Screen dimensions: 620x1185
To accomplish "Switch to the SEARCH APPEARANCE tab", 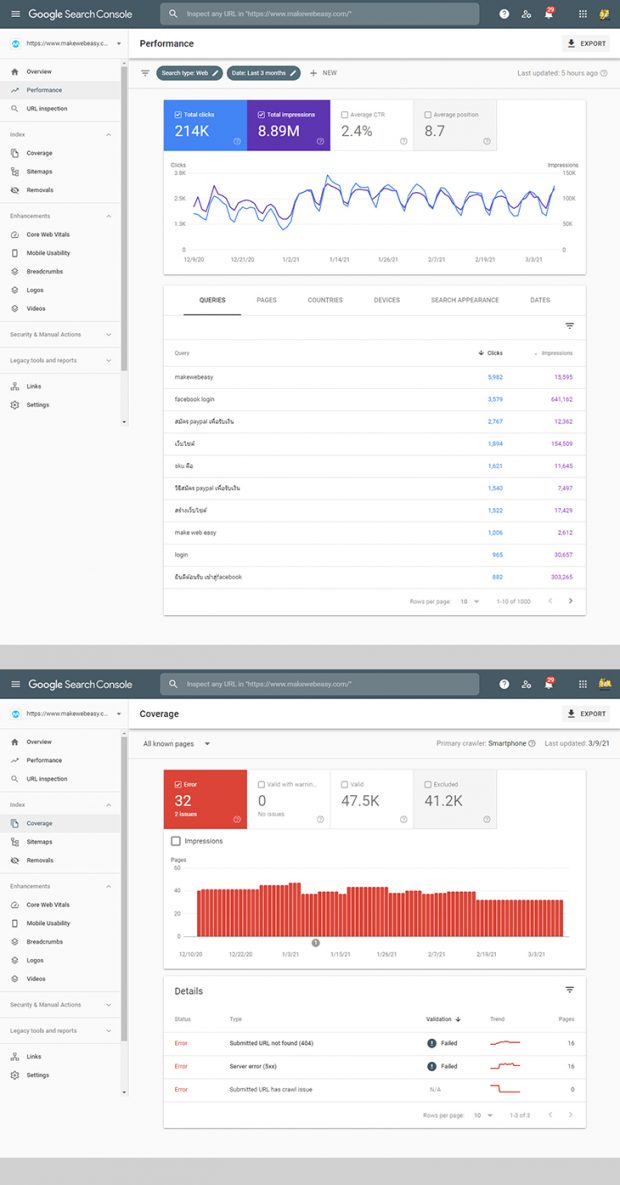I will tap(464, 300).
